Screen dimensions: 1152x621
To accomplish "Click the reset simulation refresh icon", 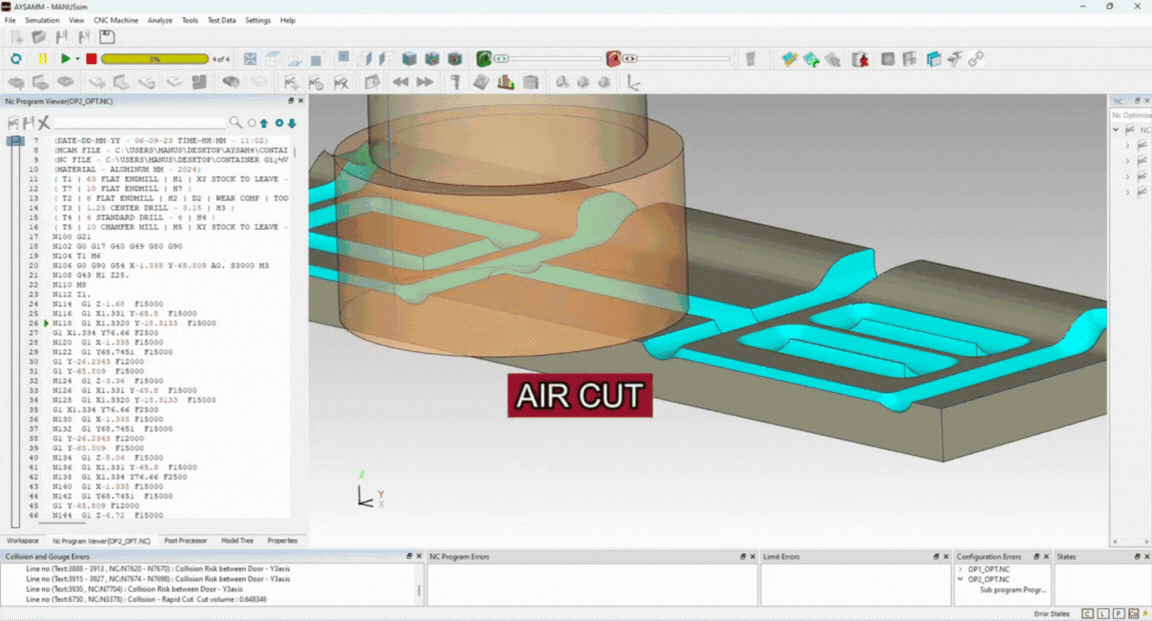I will (16, 59).
